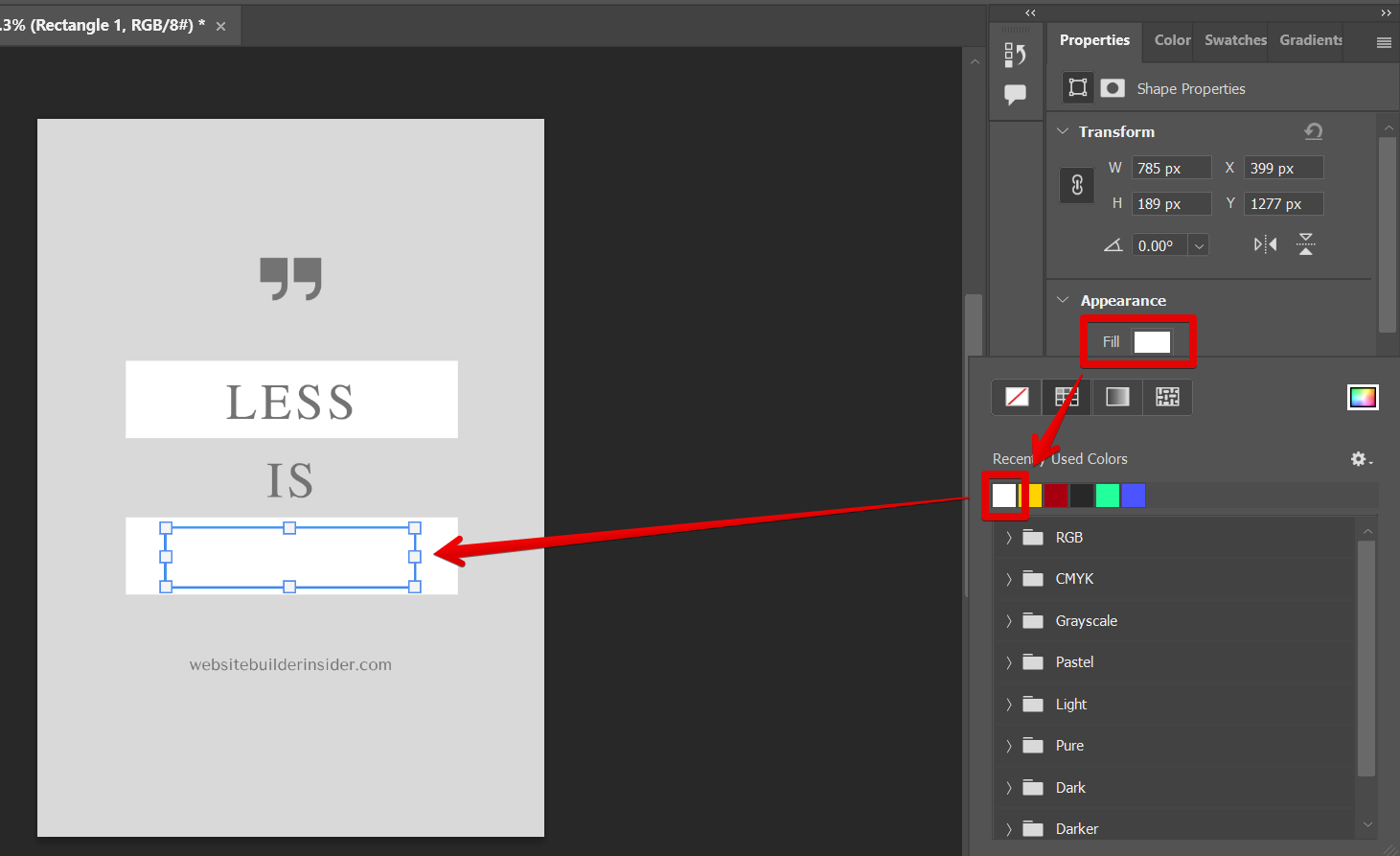Toggle the link between width and height
Image resolution: width=1400 pixels, height=856 pixels.
click(1076, 185)
